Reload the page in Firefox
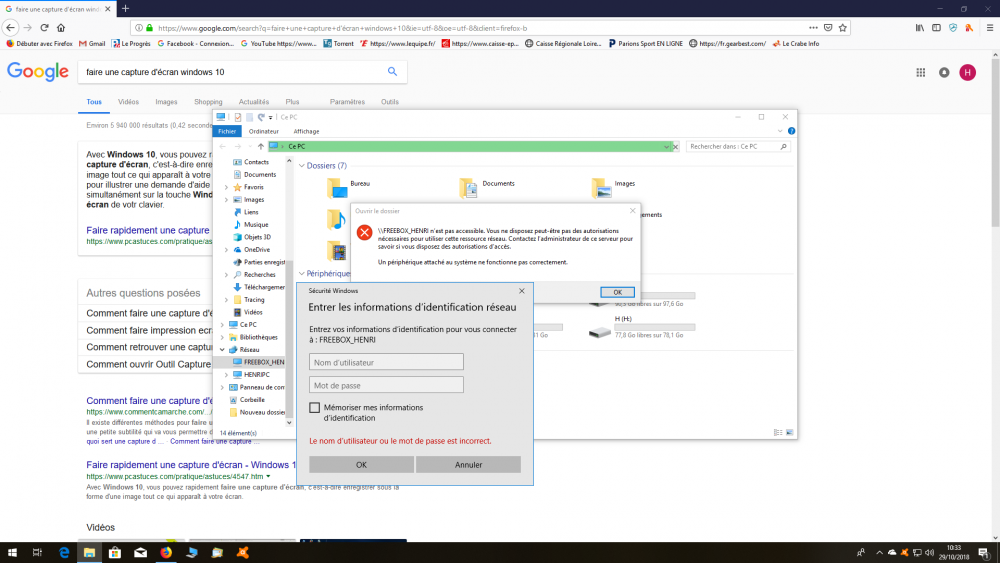 (45, 27)
